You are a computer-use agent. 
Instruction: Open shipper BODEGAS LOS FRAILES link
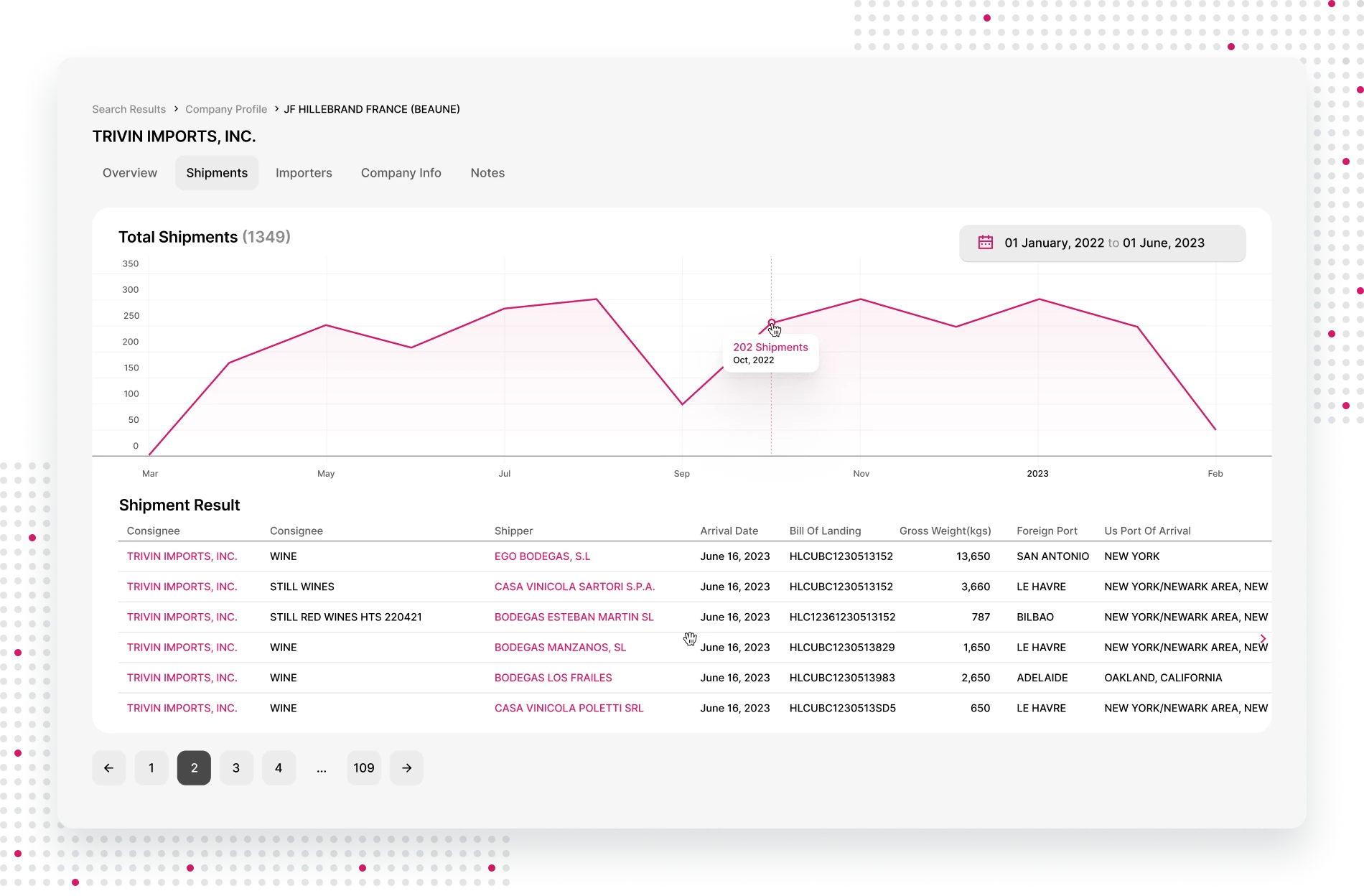pyautogui.click(x=553, y=678)
